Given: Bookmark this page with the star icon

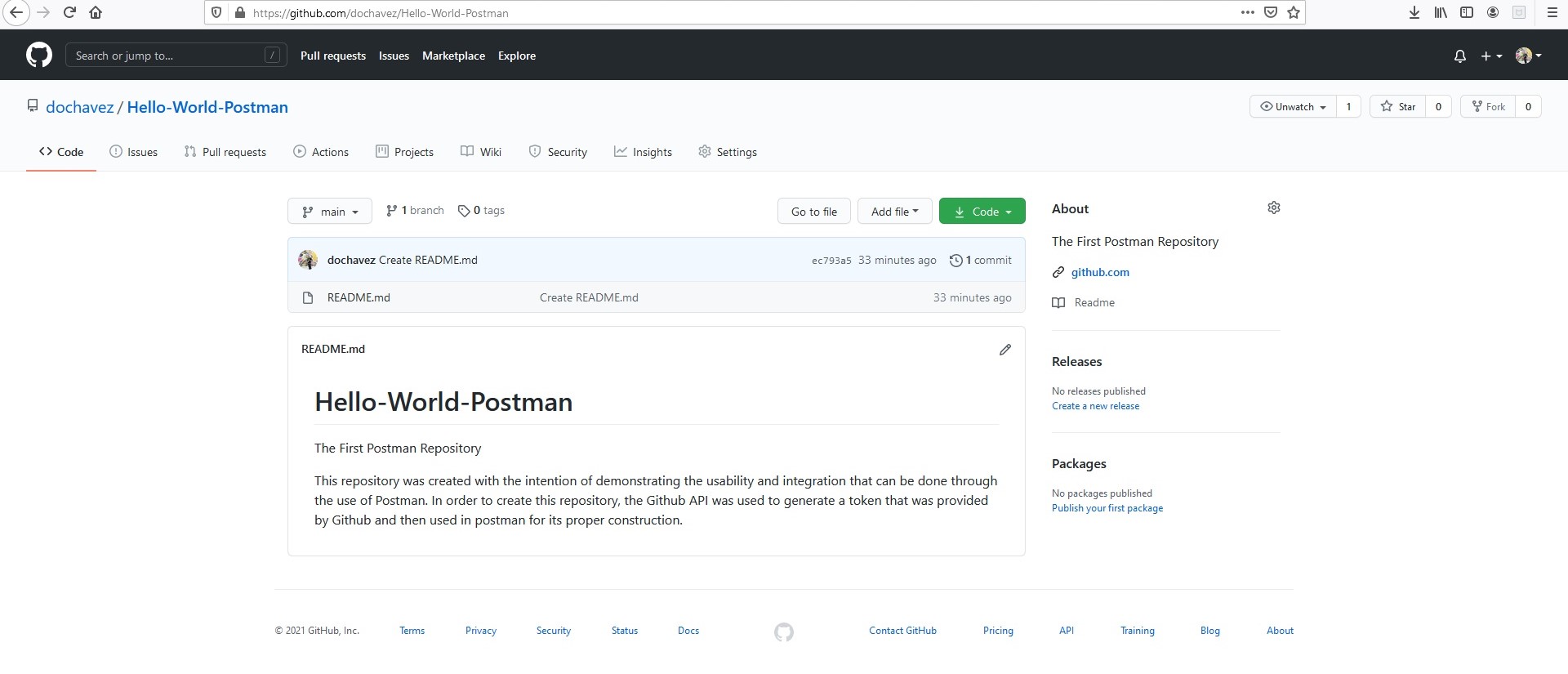Looking at the screenshot, I should [1294, 12].
